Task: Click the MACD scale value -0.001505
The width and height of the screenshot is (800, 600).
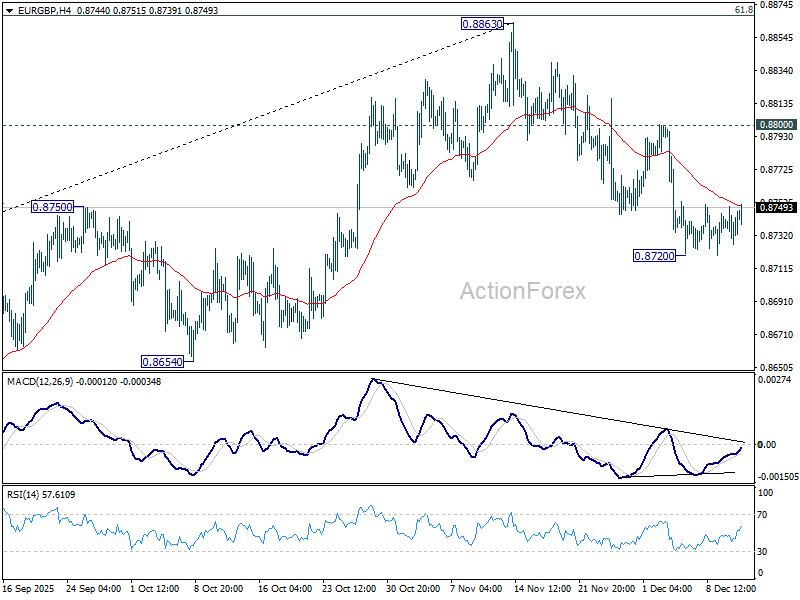Action: (778, 477)
